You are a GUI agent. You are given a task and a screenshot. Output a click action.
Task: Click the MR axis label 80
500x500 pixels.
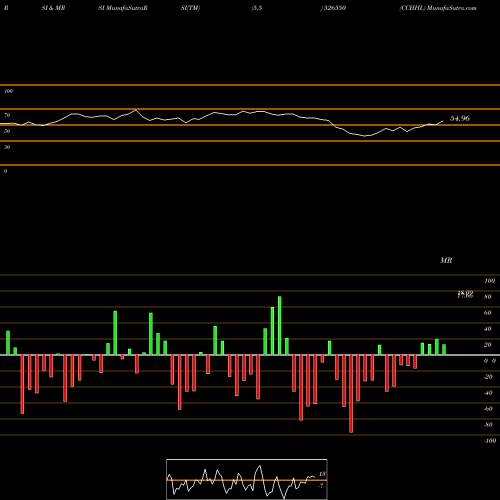tap(488, 297)
